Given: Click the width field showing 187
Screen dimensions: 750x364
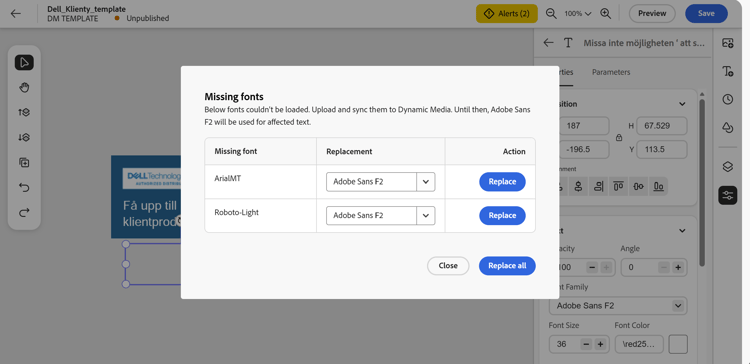Looking at the screenshot, I should 584,126.
